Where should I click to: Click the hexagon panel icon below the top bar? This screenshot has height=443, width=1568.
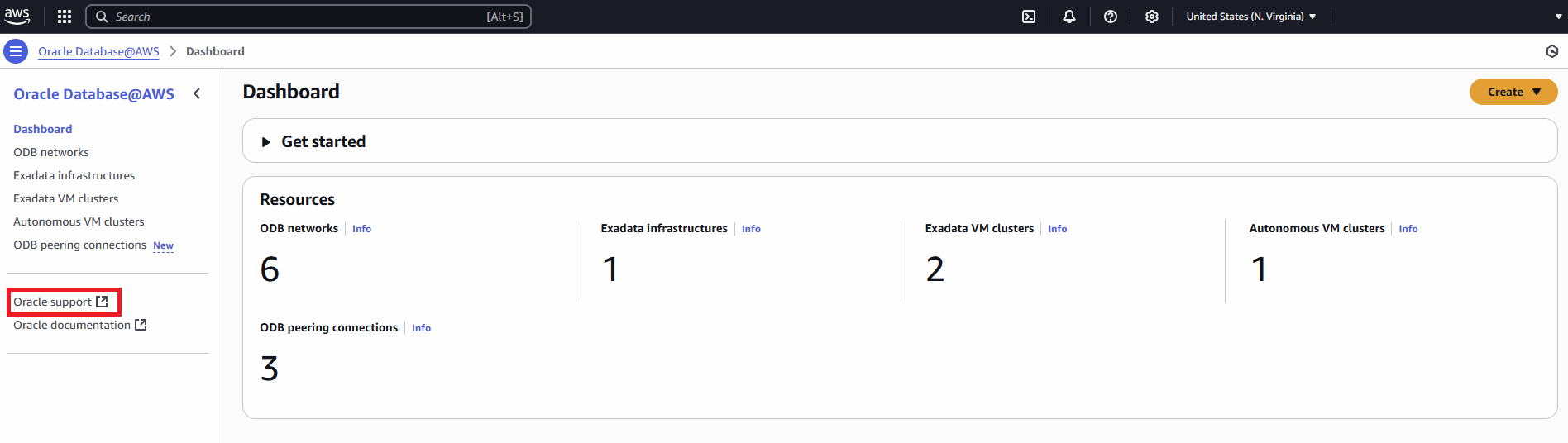coord(1552,51)
